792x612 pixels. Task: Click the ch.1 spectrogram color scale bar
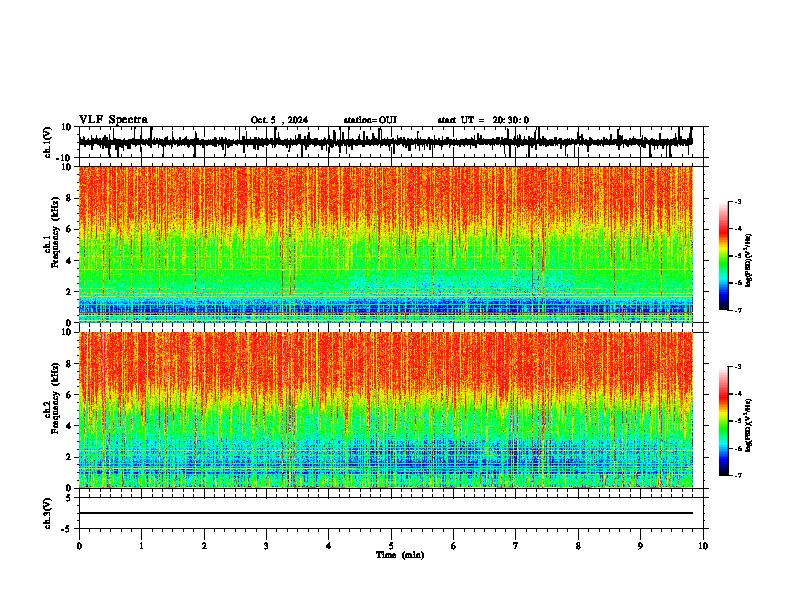[723, 256]
